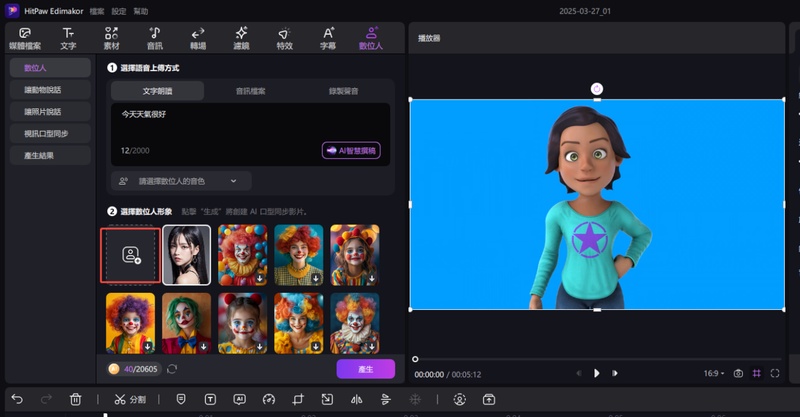This screenshot has width=800, height=417.
Task: Click the purple 產生 button
Action: click(366, 369)
